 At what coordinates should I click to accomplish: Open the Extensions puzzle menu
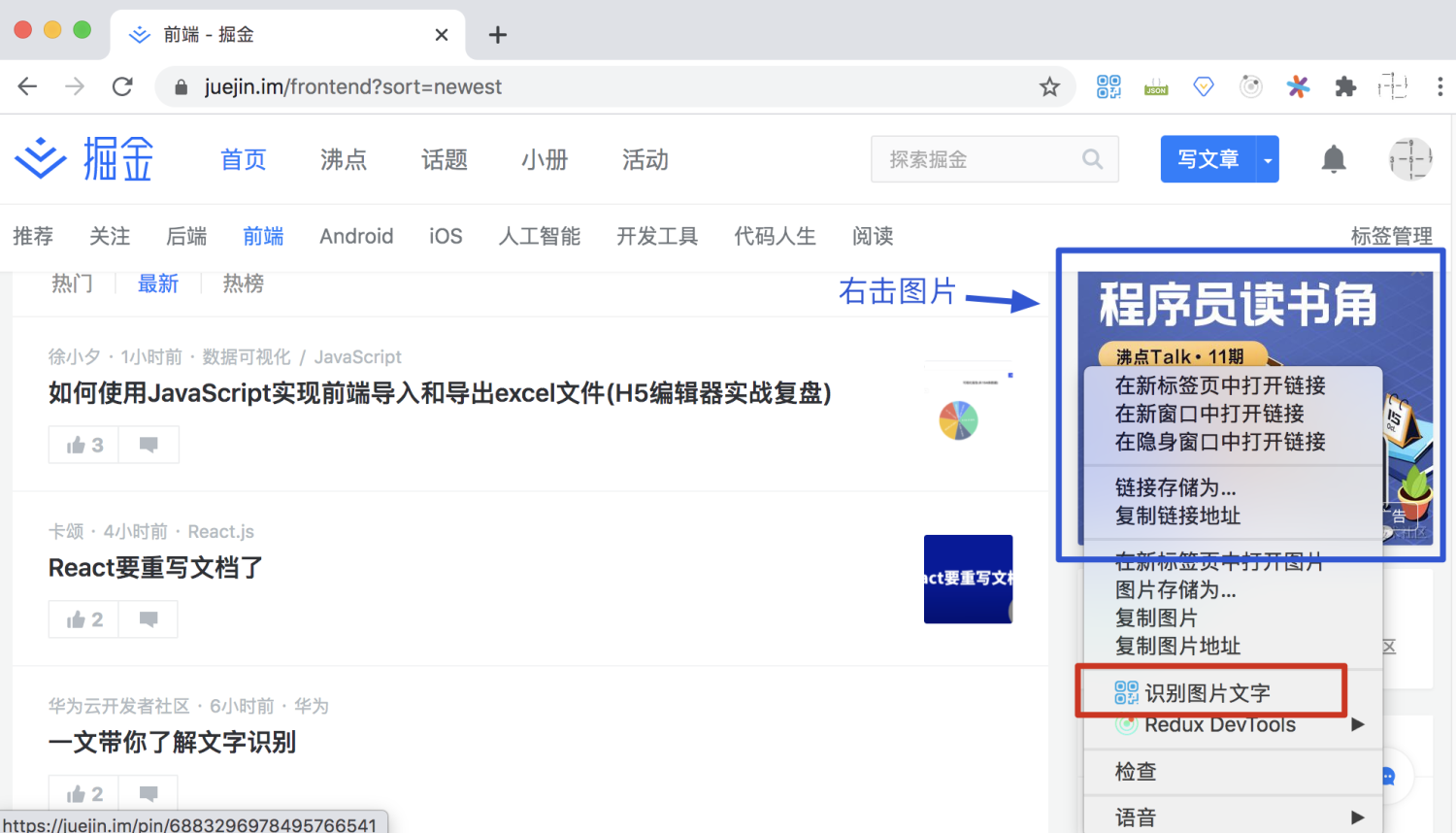coord(1345,86)
